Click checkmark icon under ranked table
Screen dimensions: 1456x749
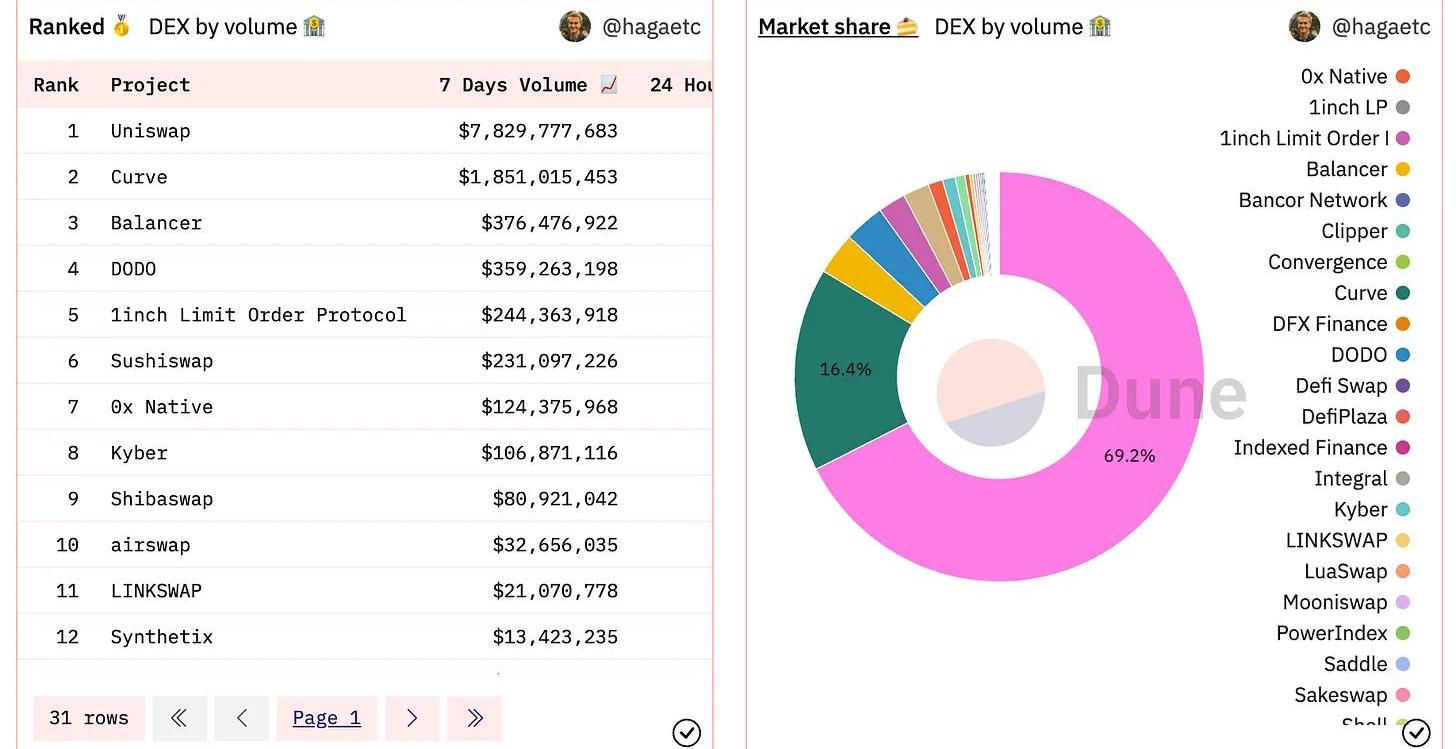click(686, 733)
